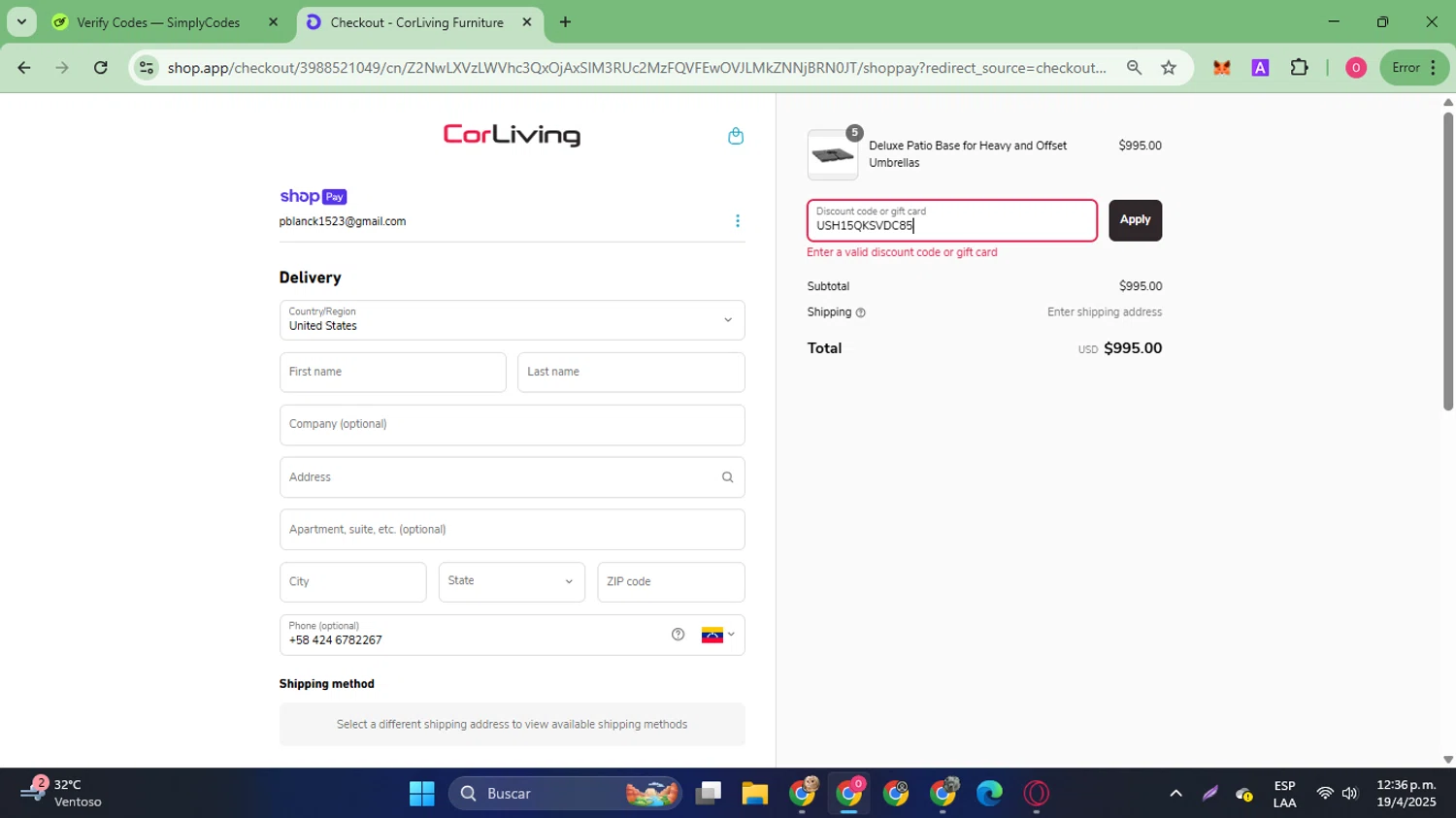This screenshot has height=818, width=1456.
Task: Click the Deluxe Patio Base product thumbnail
Action: tap(833, 155)
